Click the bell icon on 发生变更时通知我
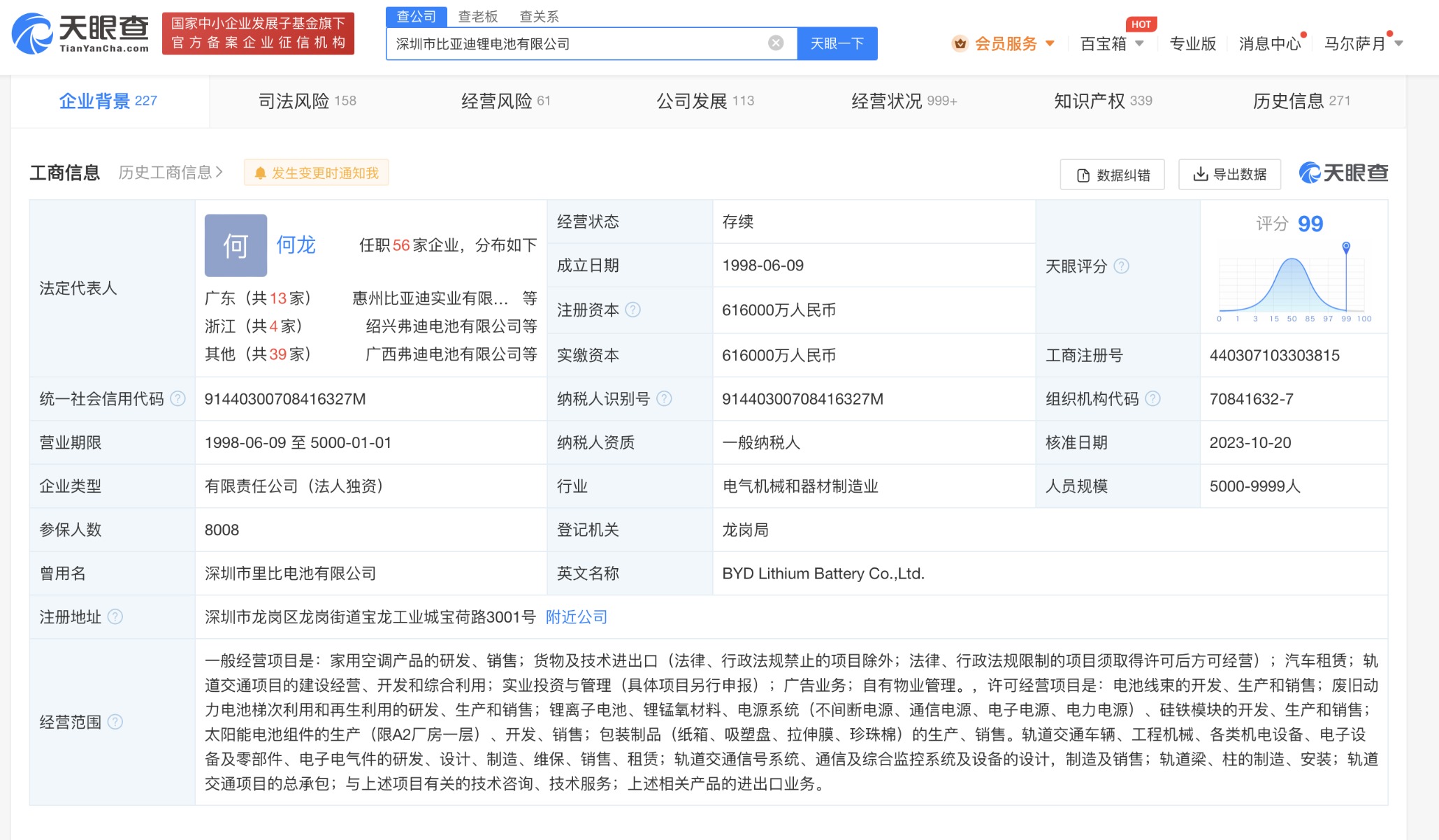This screenshot has height=840, width=1439. pyautogui.click(x=259, y=173)
